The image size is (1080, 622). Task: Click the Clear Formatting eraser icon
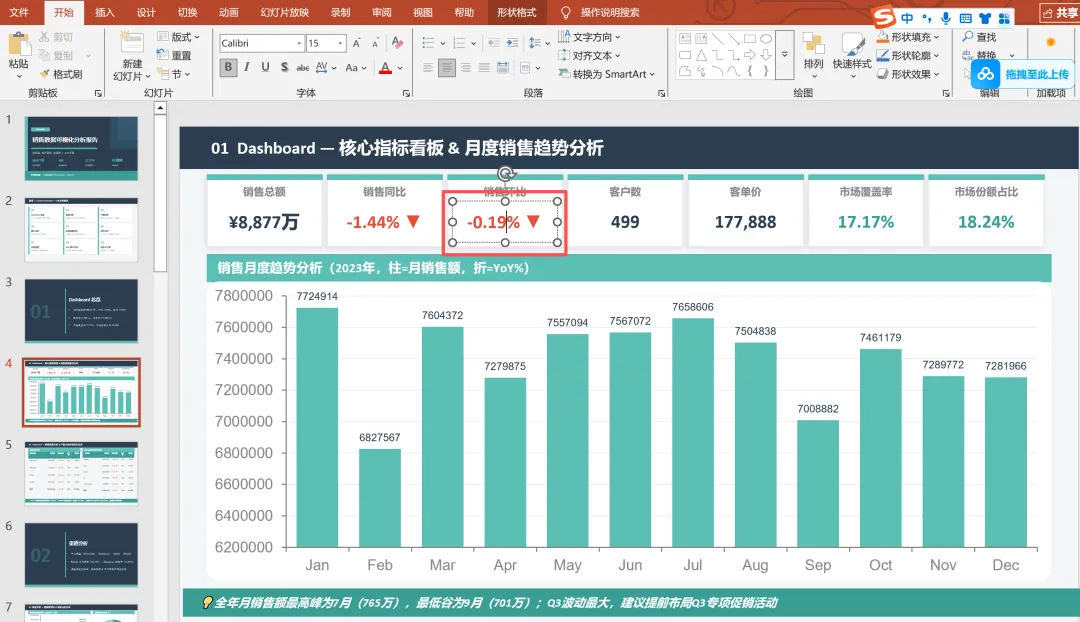[x=397, y=43]
